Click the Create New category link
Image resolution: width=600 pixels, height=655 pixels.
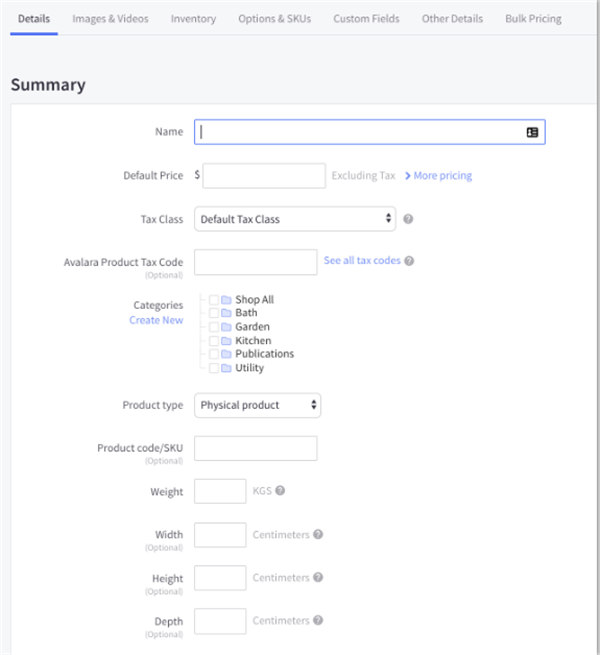[x=156, y=320]
